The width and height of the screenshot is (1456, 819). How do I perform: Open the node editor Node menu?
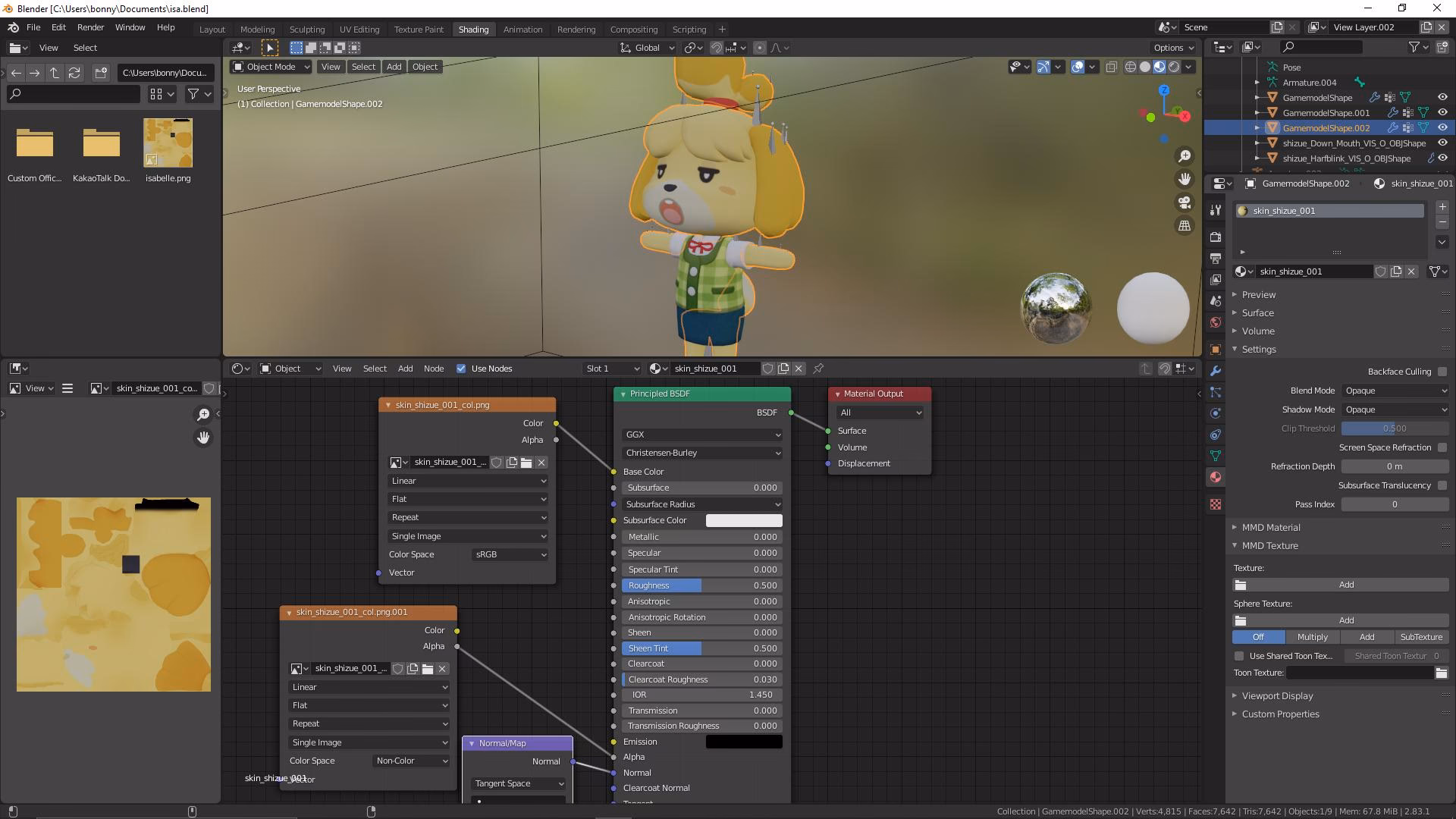pos(434,369)
